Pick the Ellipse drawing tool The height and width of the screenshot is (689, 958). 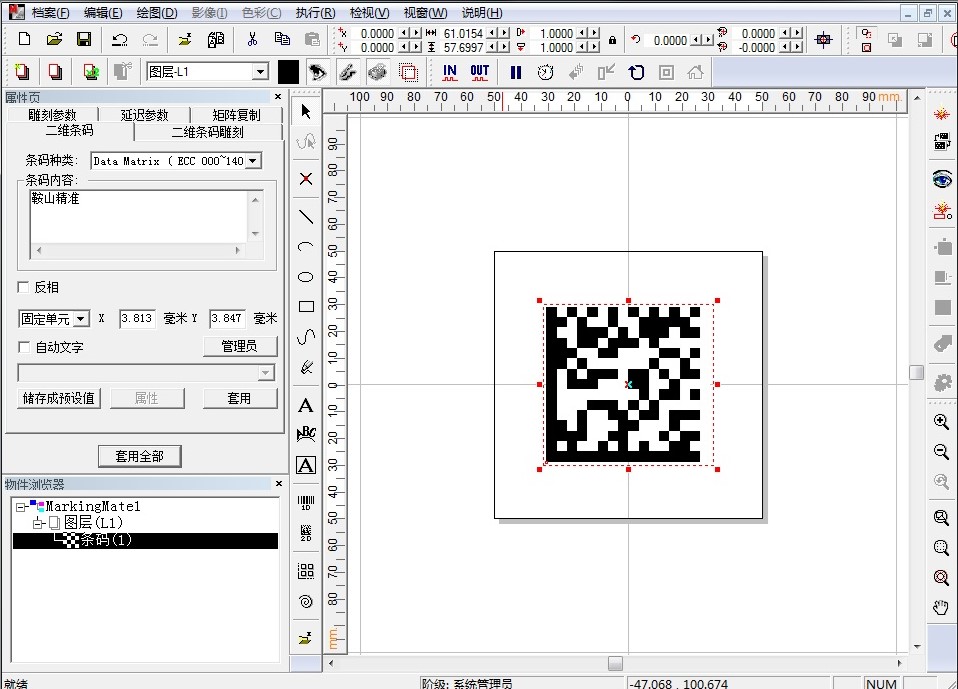[306, 277]
